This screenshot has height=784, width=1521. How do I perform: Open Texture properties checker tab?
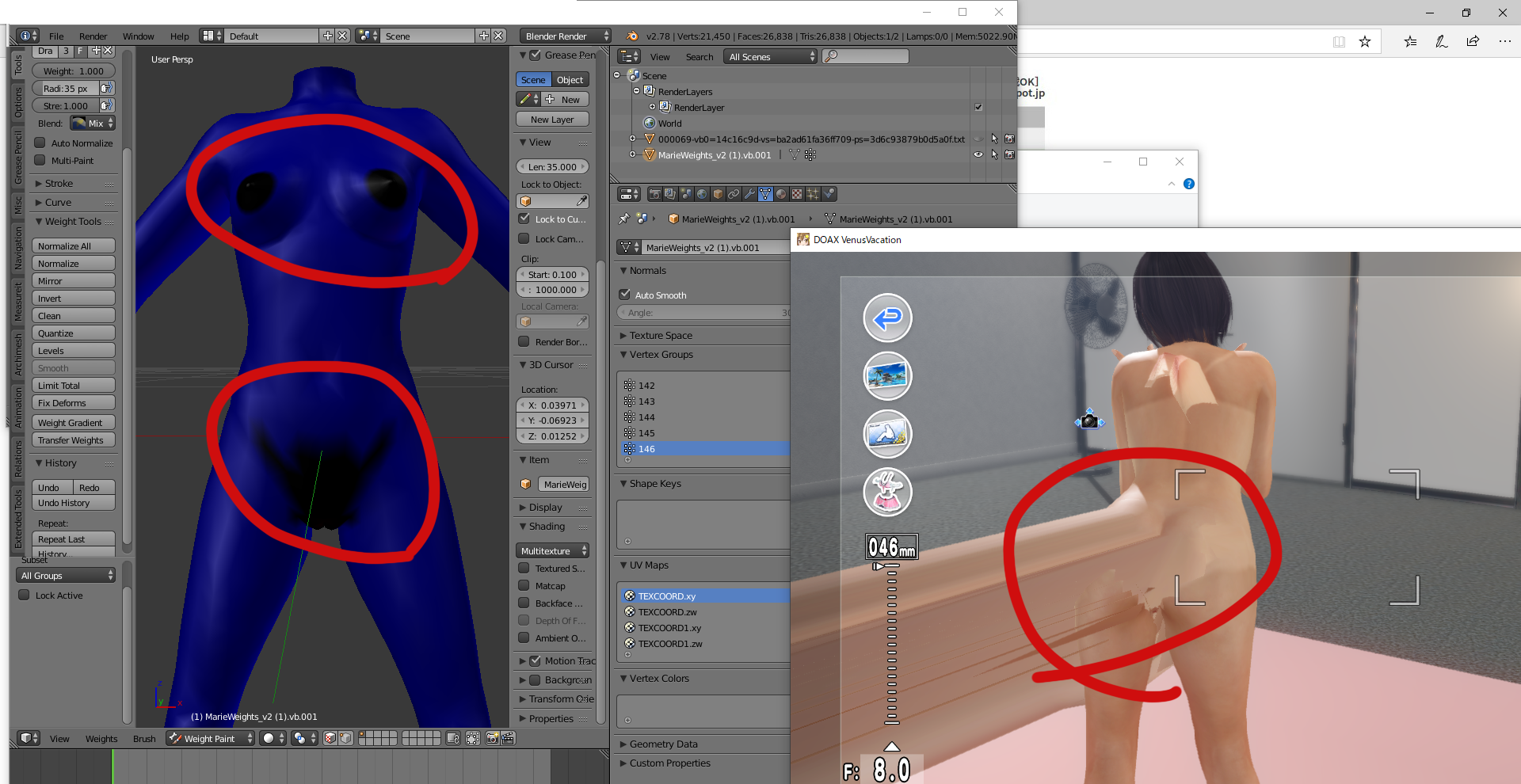[797, 194]
